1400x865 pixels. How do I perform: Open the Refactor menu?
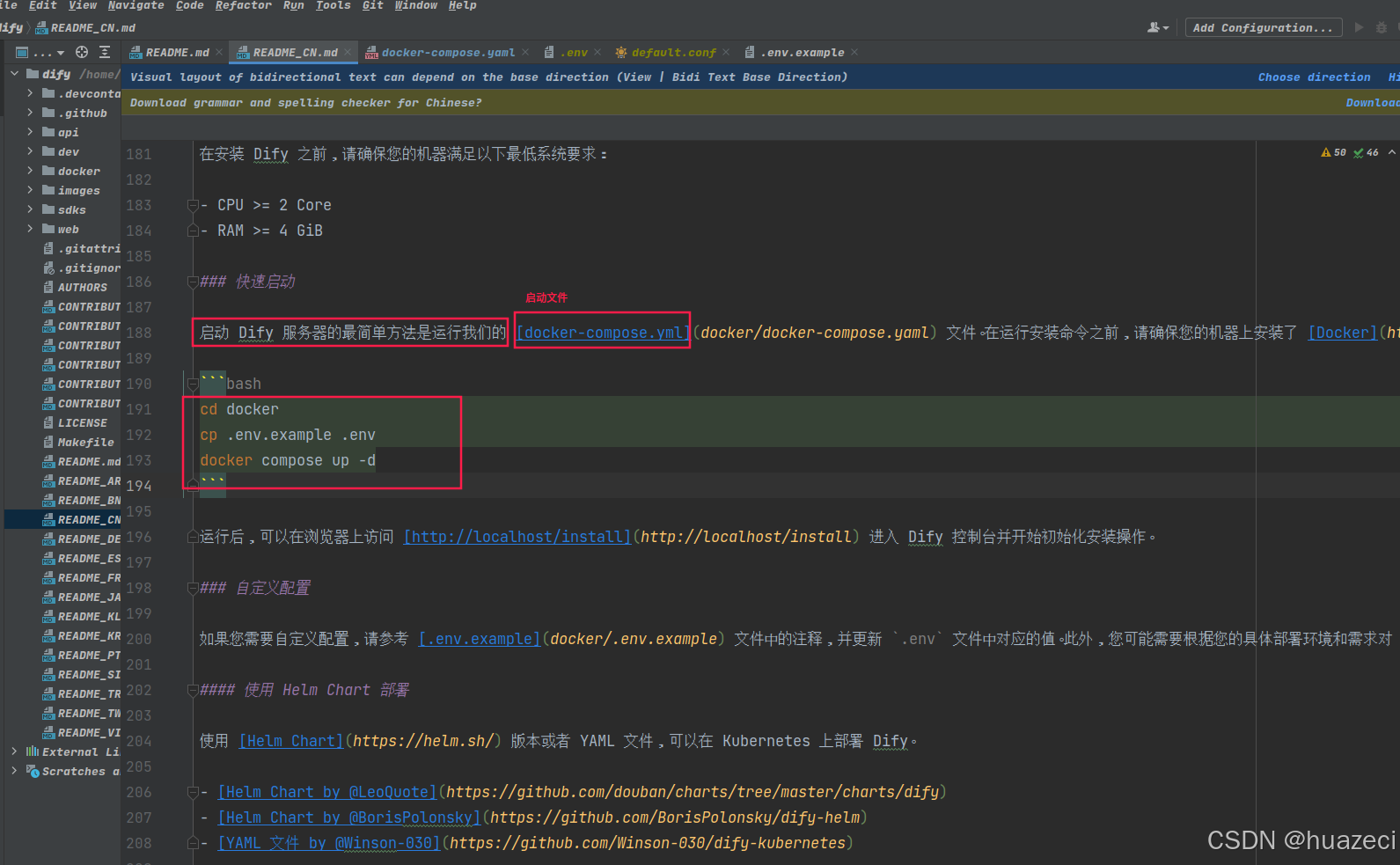(244, 5)
